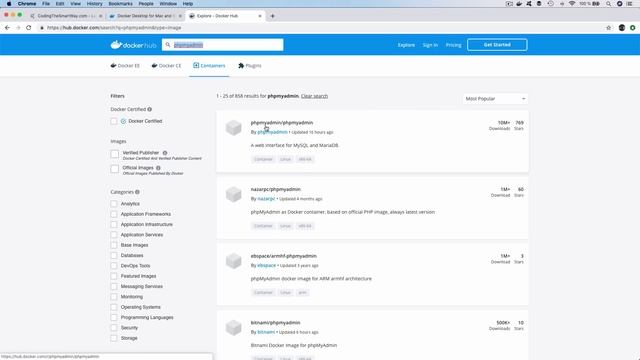
Task: Switch to the CodingTheSmartWay browser tab
Action: click(x=65, y=16)
